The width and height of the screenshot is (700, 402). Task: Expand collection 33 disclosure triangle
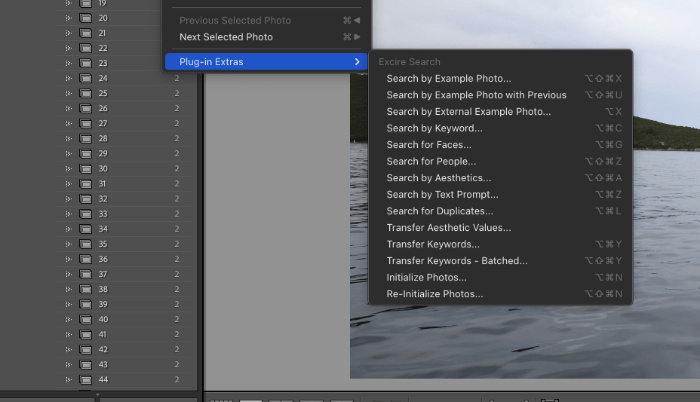pyautogui.click(x=68, y=214)
